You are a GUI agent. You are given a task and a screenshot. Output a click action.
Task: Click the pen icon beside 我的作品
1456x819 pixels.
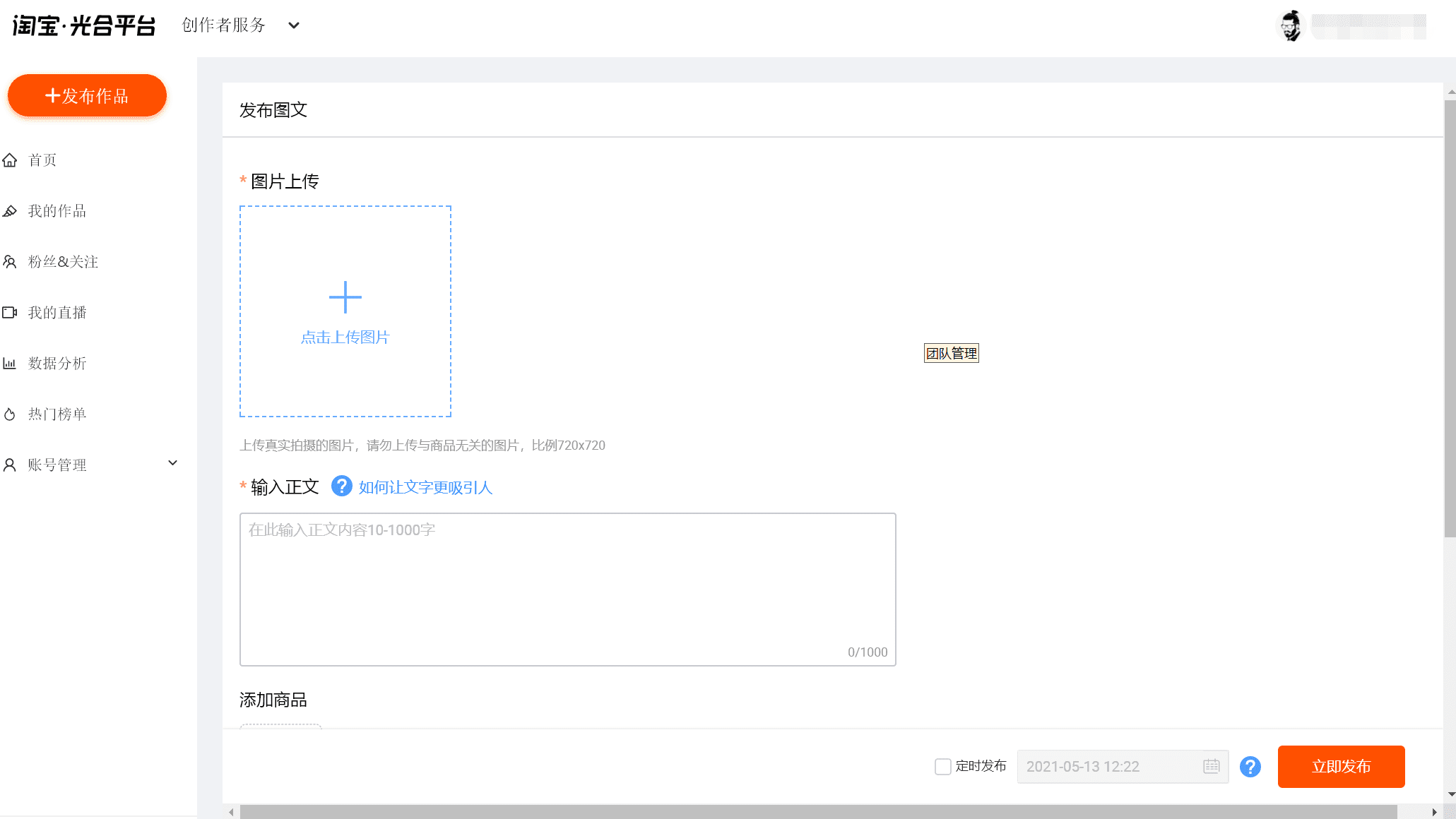10,211
